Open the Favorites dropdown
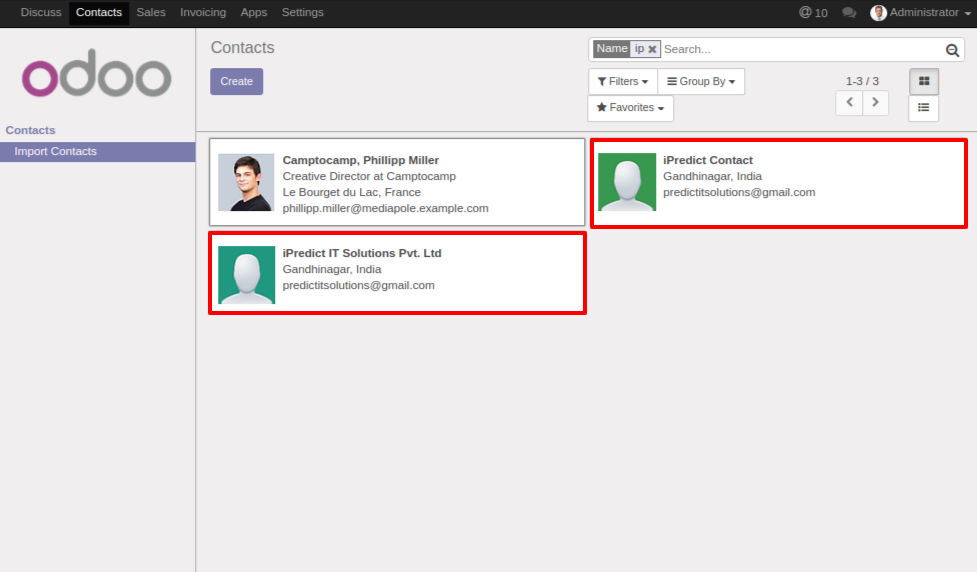 pyautogui.click(x=630, y=107)
